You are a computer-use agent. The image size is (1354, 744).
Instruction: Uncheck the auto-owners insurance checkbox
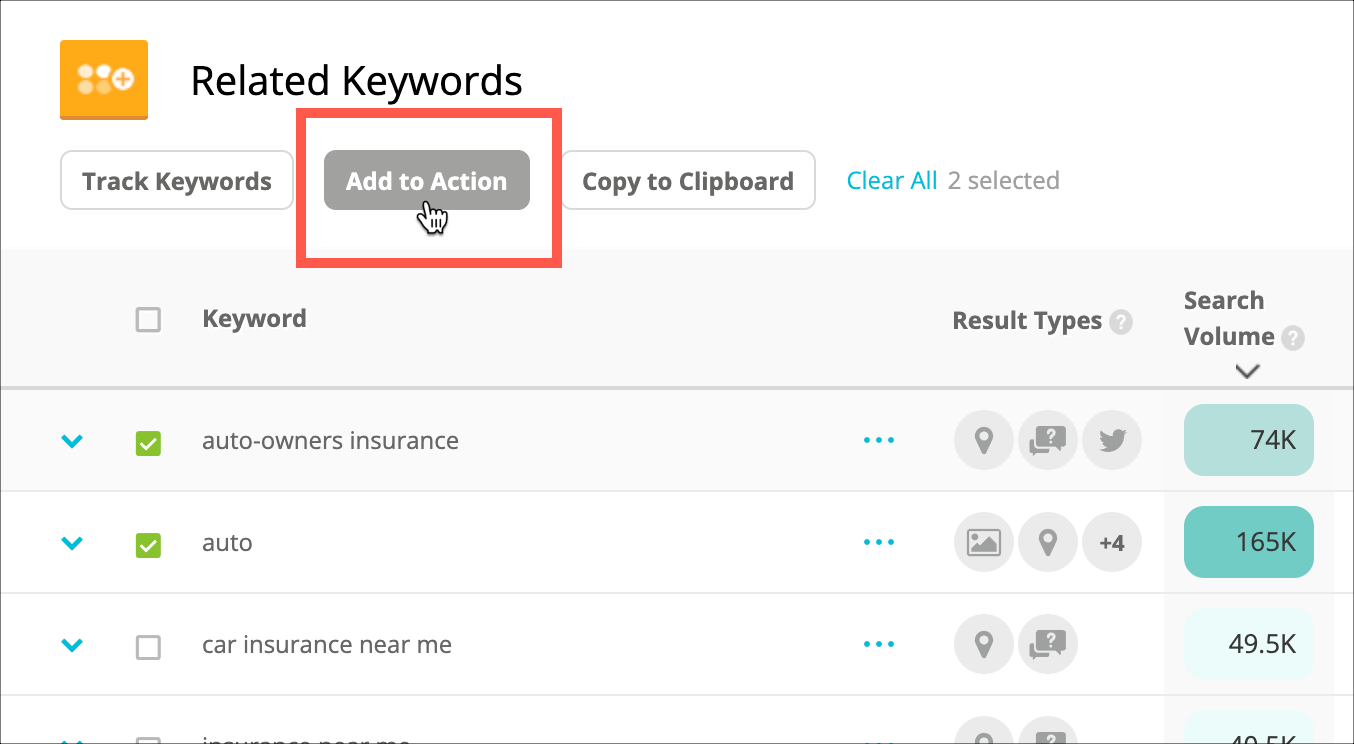148,443
